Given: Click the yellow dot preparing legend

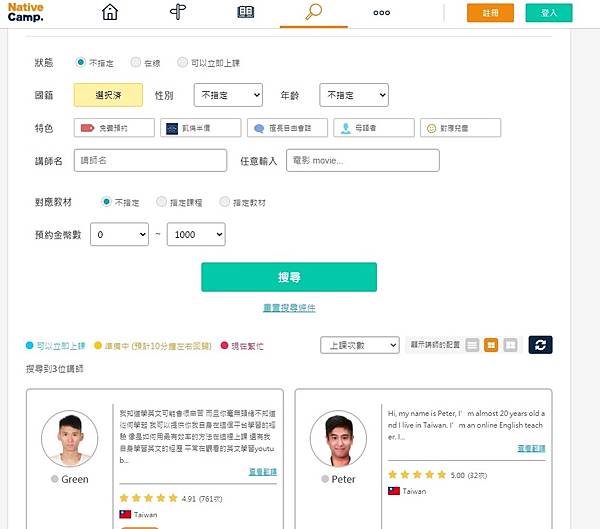Looking at the screenshot, I should click(153, 346).
